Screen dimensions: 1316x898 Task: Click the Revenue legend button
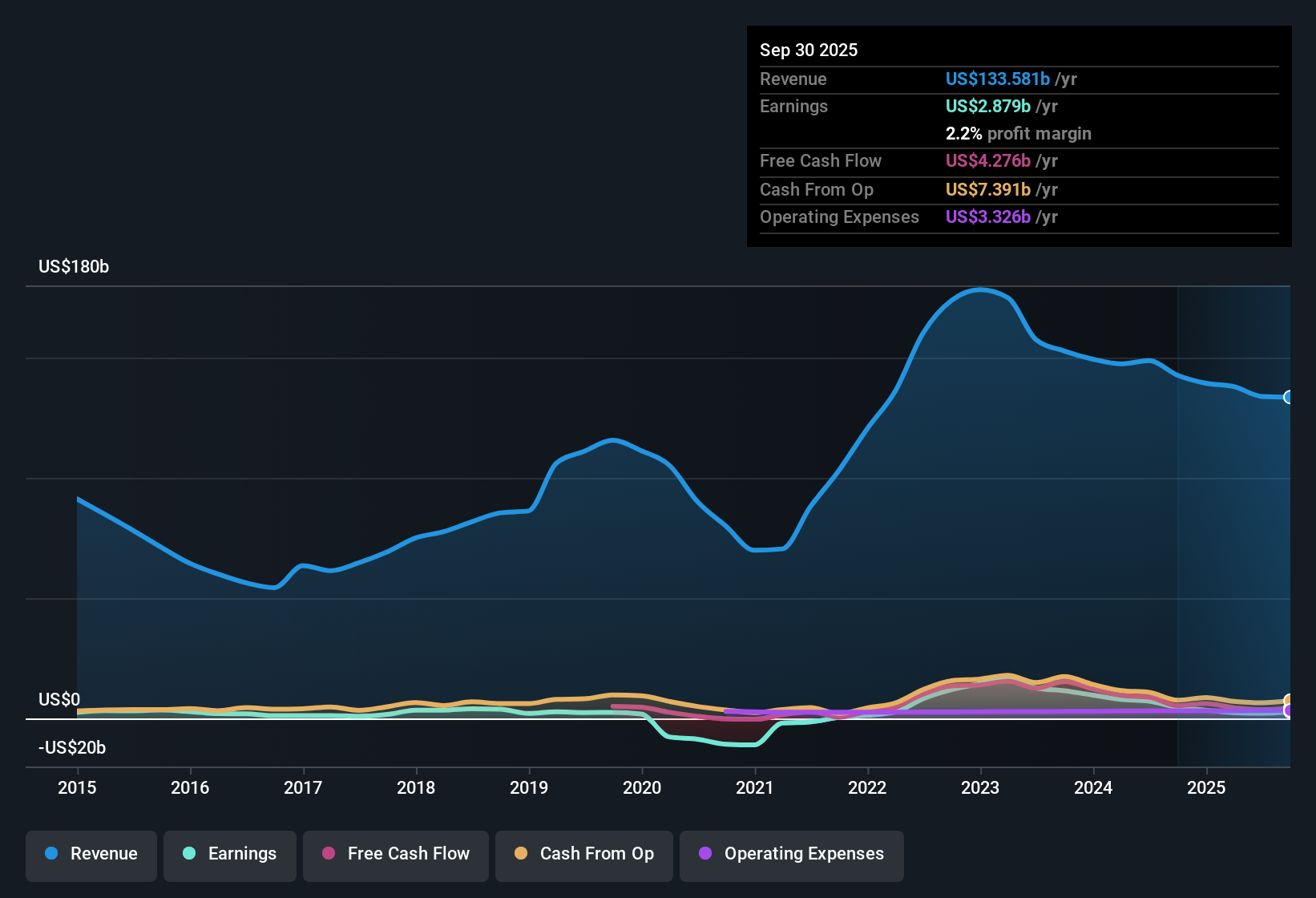click(x=91, y=855)
